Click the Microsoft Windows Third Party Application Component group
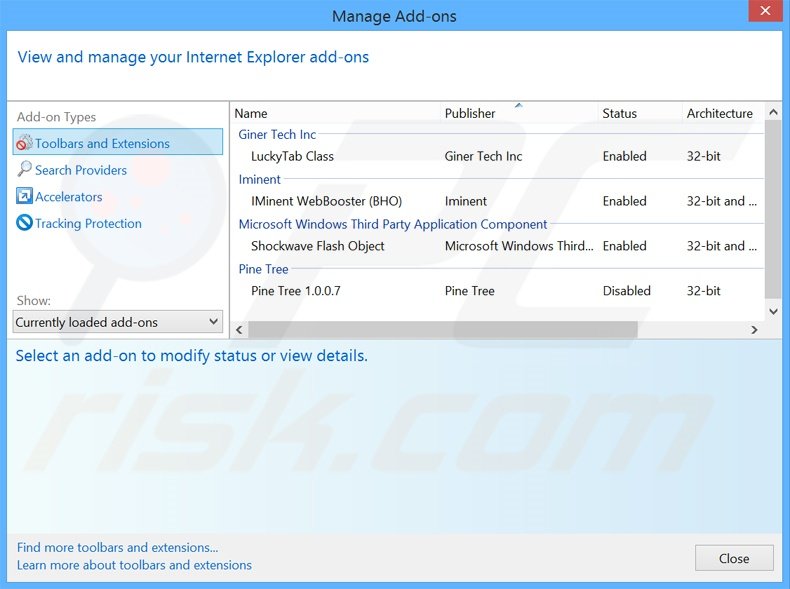 coord(393,224)
